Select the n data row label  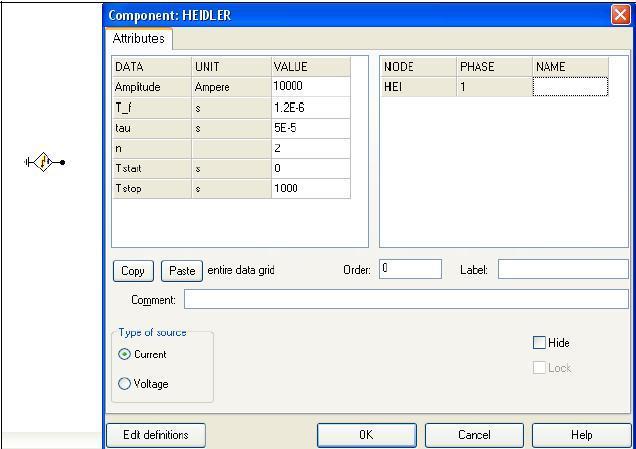pos(151,148)
